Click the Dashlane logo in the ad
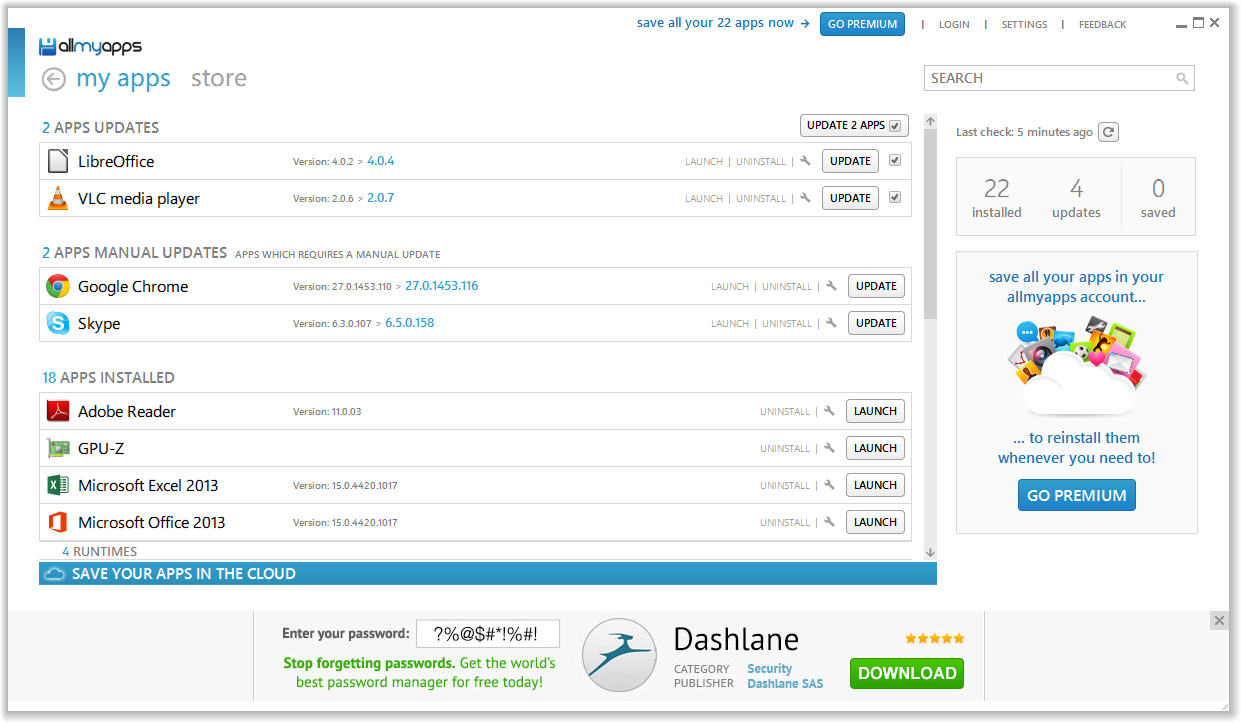Screen dimensions: 1241x723 (619, 655)
